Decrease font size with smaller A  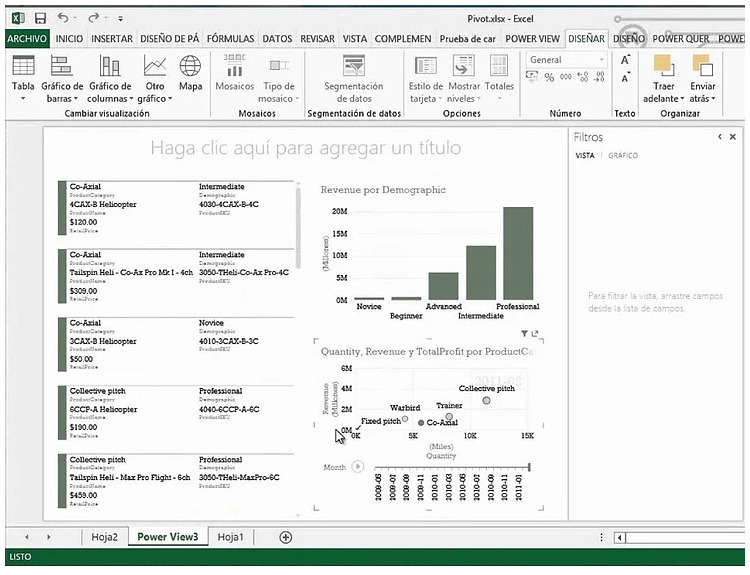click(x=625, y=77)
